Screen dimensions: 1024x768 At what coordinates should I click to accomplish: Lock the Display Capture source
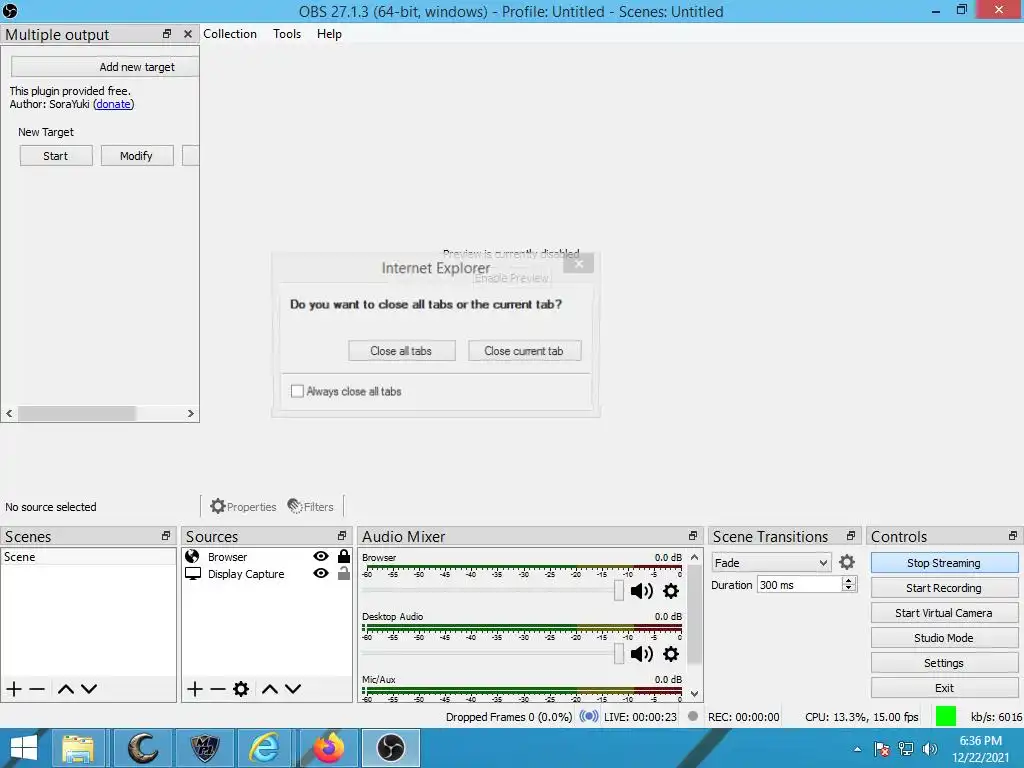(344, 573)
